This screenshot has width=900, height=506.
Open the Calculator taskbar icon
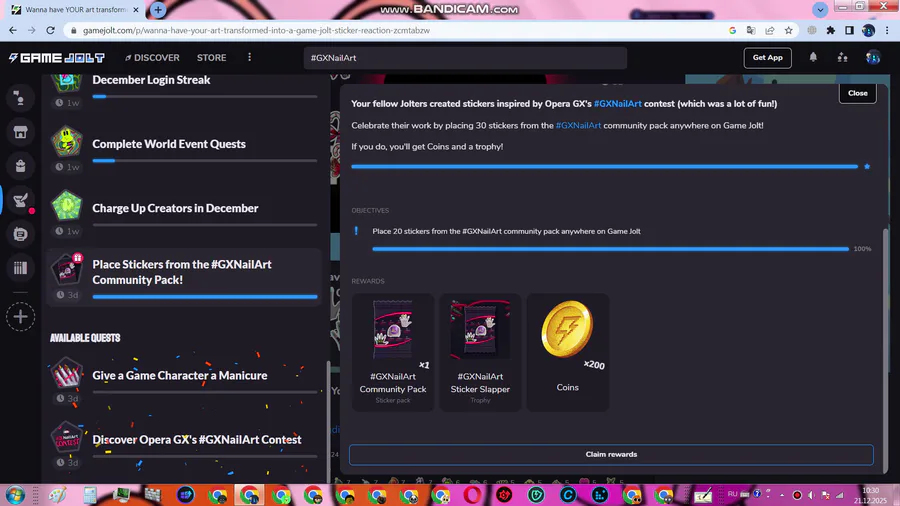(90, 495)
